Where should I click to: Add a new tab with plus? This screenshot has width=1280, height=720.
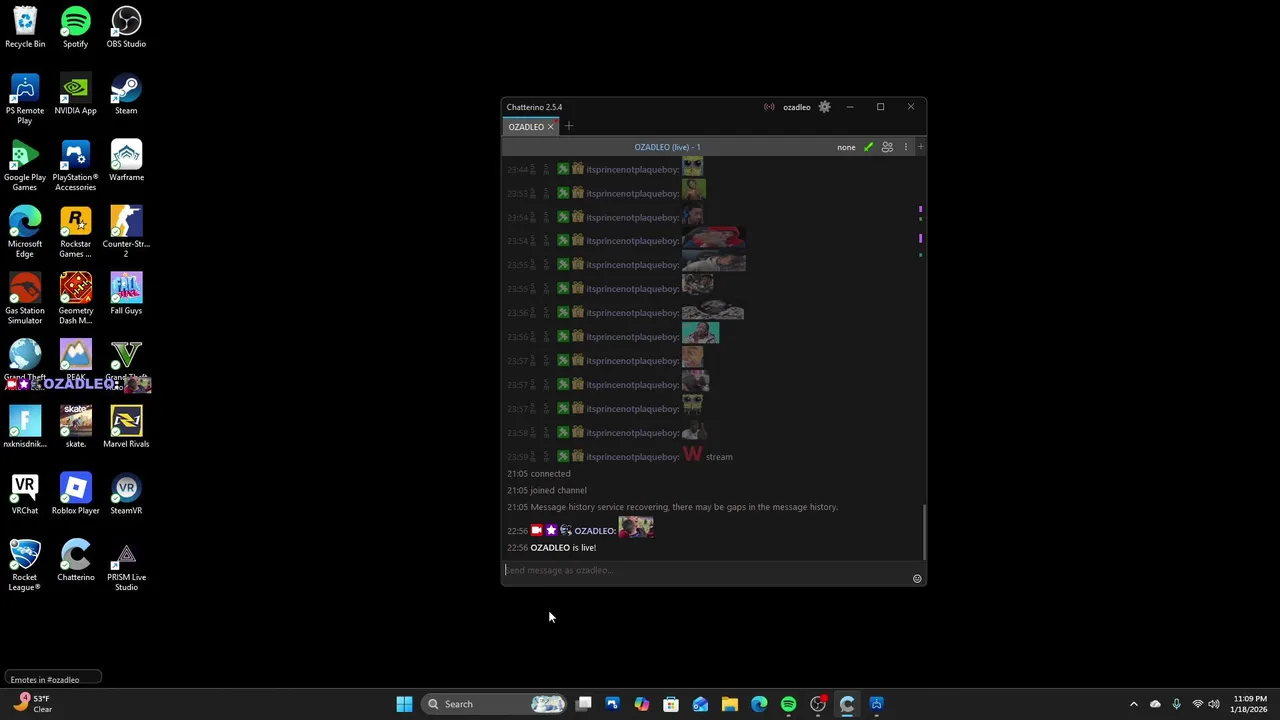569,126
